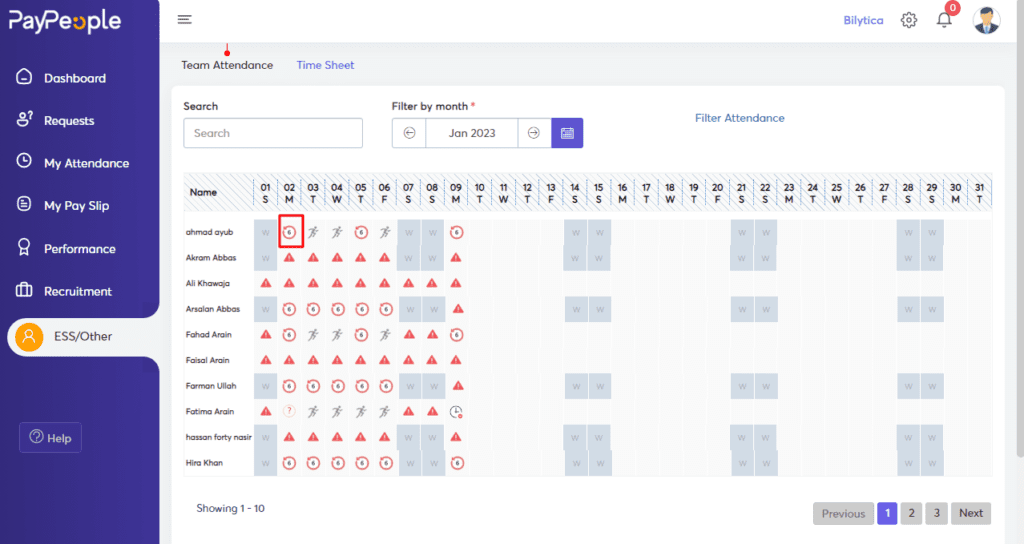Go to next month arrow
This screenshot has width=1024, height=544.
point(534,133)
